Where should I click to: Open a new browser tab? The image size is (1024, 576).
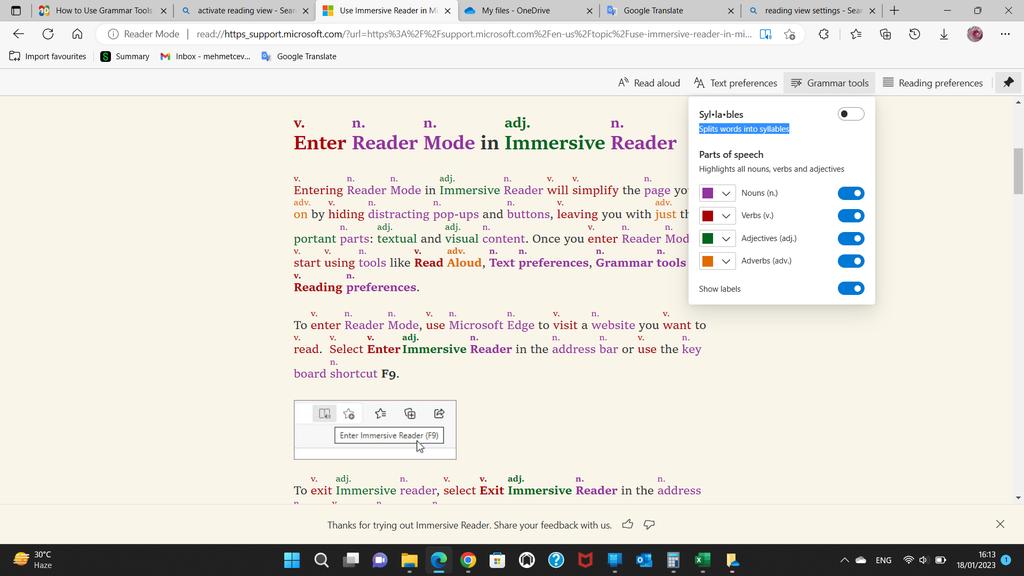pos(894,10)
